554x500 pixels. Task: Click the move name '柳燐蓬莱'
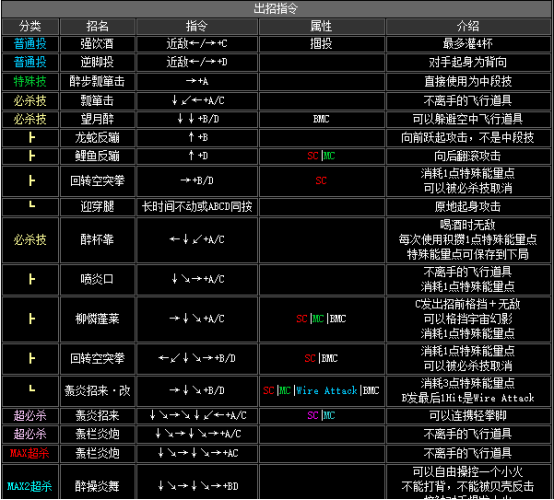[97, 319]
